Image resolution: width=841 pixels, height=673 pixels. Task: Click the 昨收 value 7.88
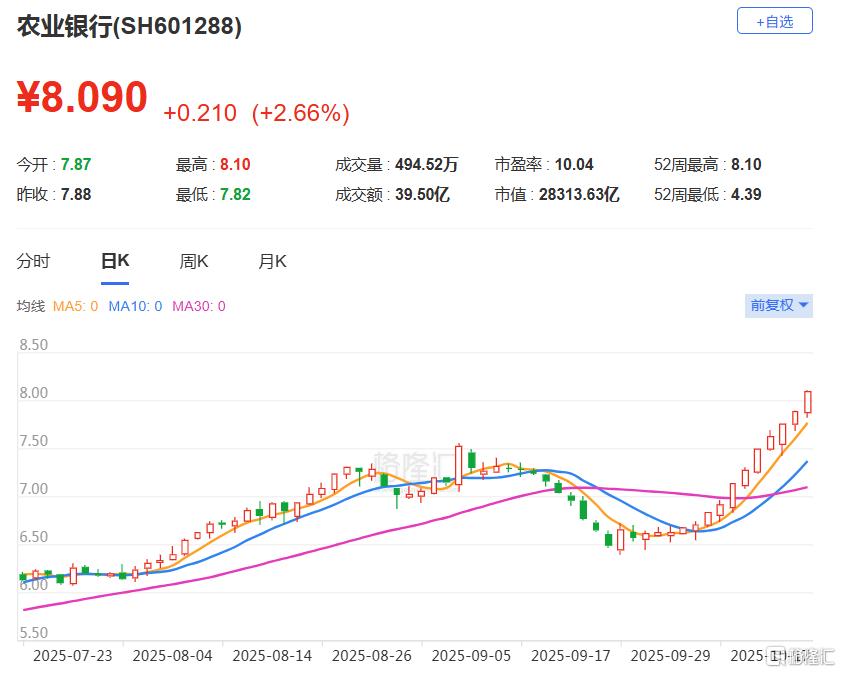(x=76, y=194)
